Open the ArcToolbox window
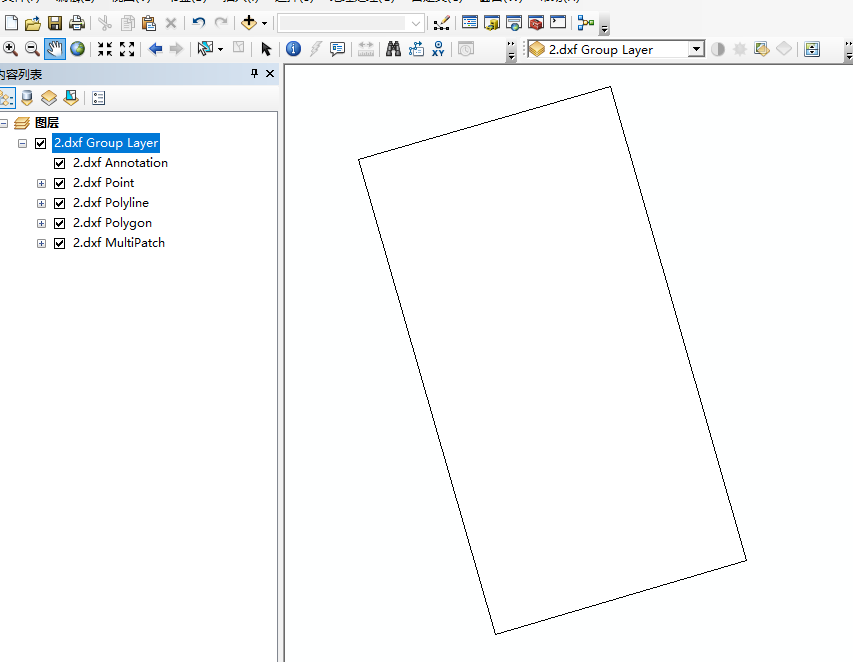Viewport: 853px width, 662px height. [535, 23]
